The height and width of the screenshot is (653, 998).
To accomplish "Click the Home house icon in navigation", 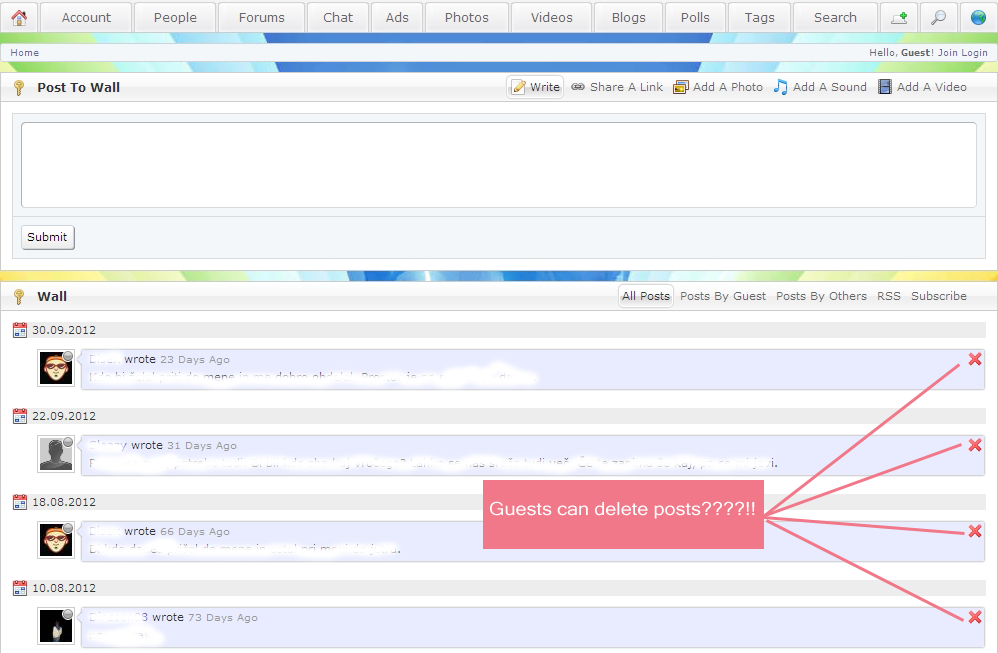I will click(19, 17).
